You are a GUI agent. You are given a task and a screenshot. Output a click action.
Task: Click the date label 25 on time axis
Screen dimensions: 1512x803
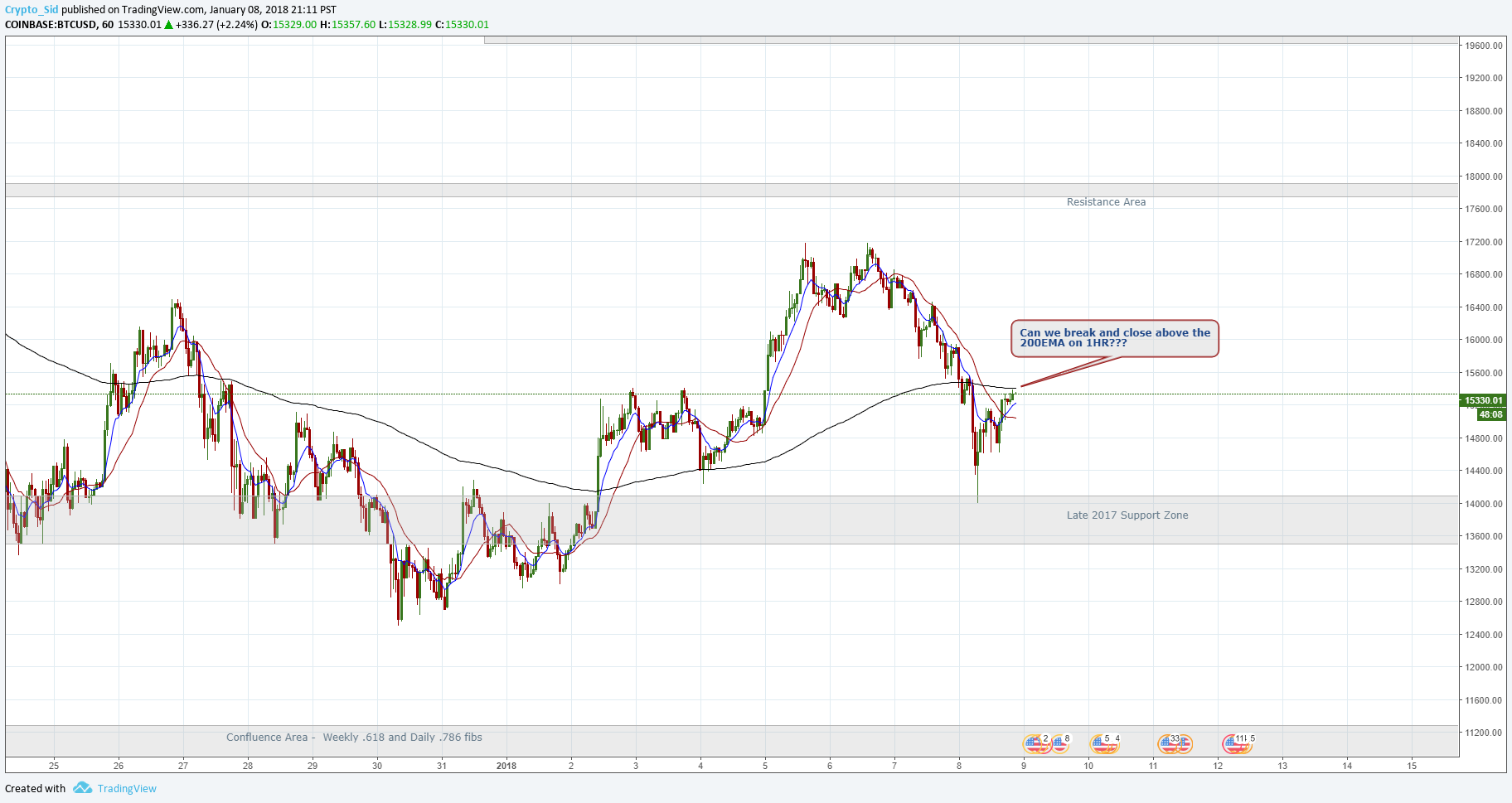(x=54, y=766)
